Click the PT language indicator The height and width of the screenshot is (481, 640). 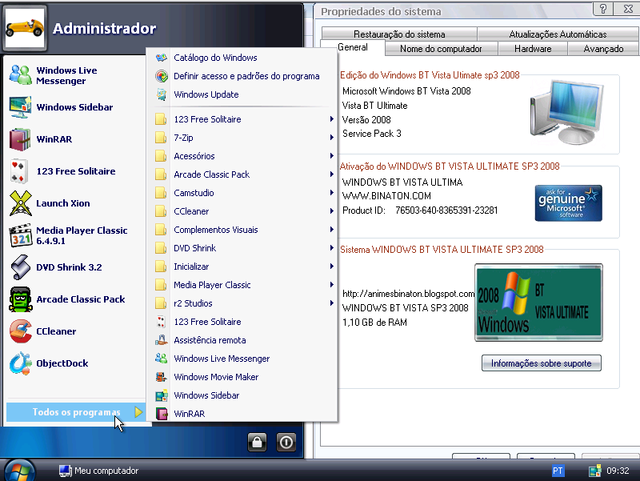click(558, 471)
